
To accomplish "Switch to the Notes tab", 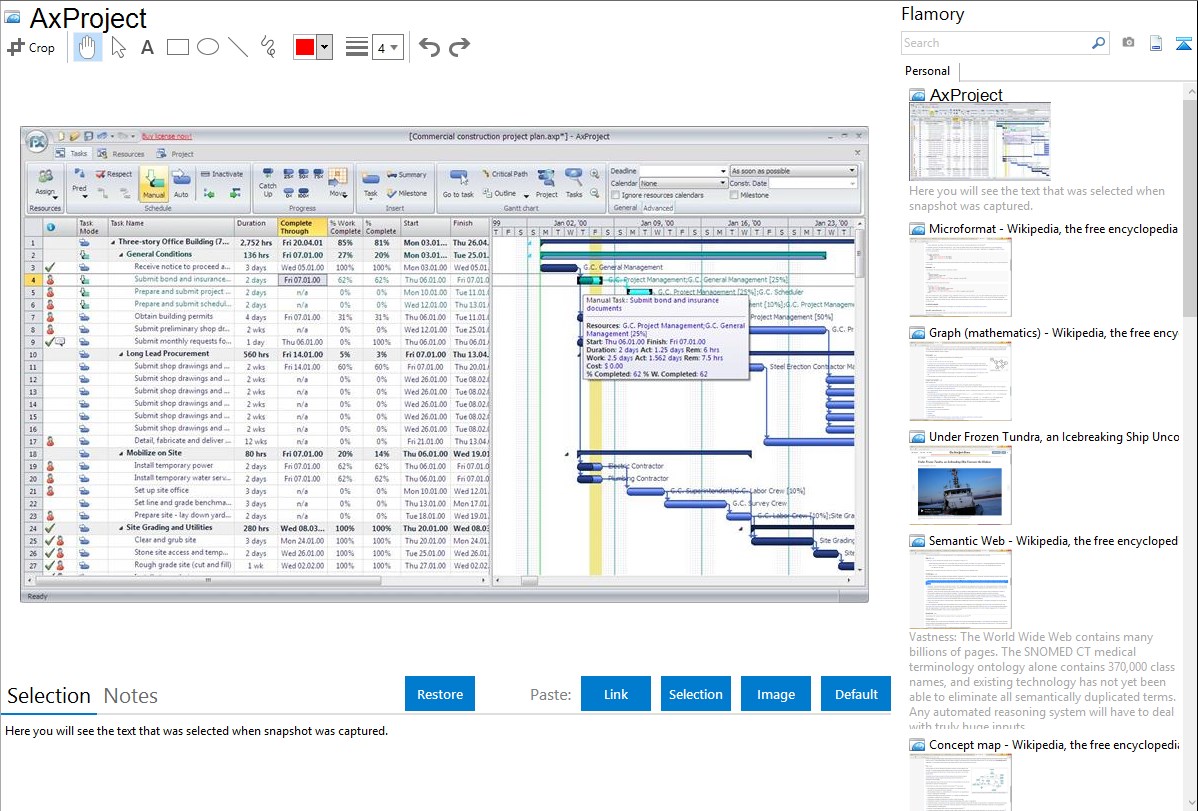I will click(131, 696).
